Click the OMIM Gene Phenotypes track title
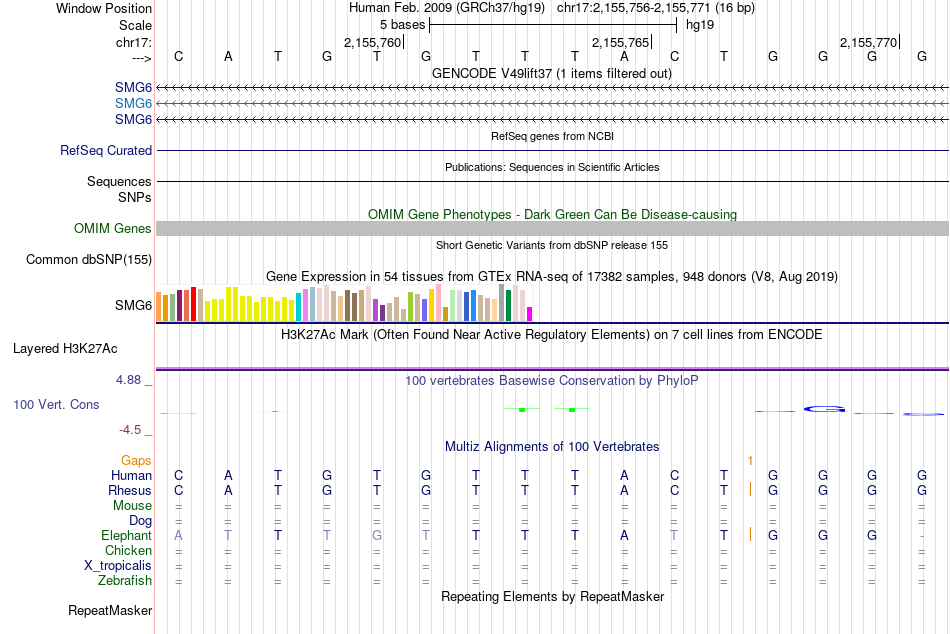The width and height of the screenshot is (950, 634). (x=553, y=215)
